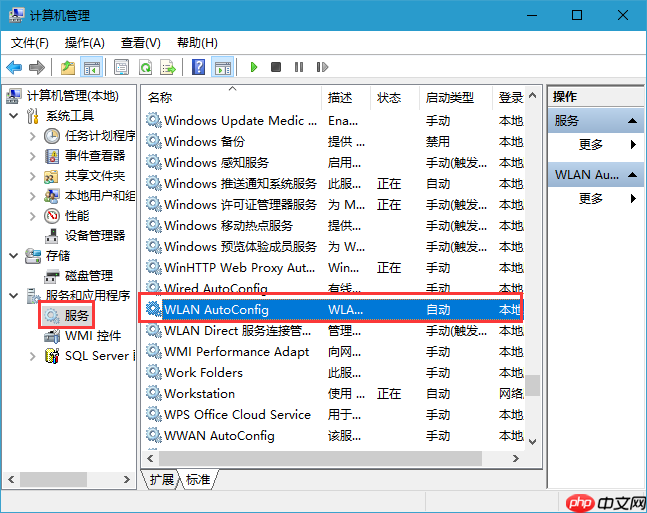The width and height of the screenshot is (647, 513).
Task: Click the Refresh toolbar icon
Action: (145, 67)
